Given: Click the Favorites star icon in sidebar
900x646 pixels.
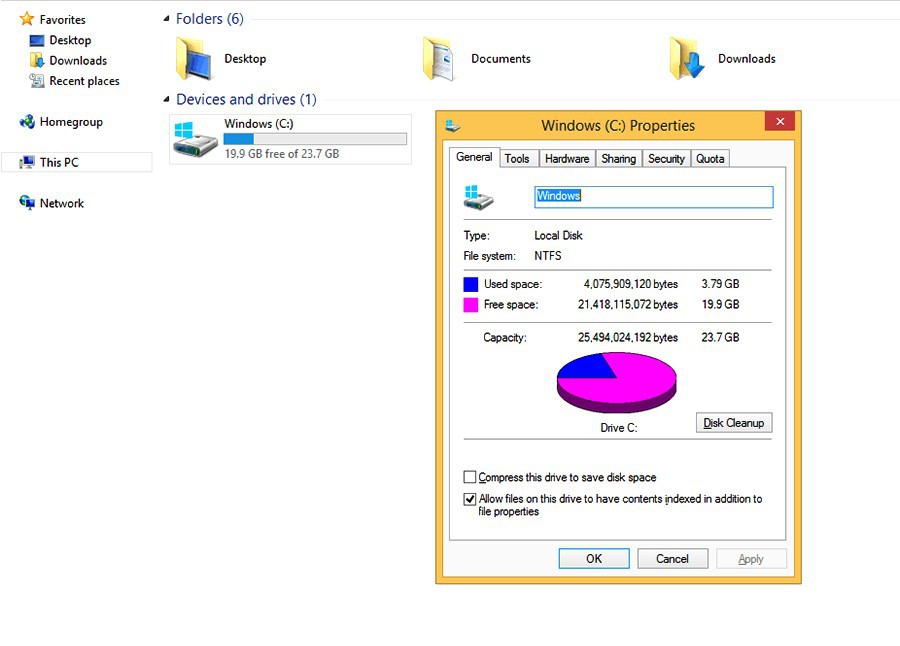Looking at the screenshot, I should (27, 19).
